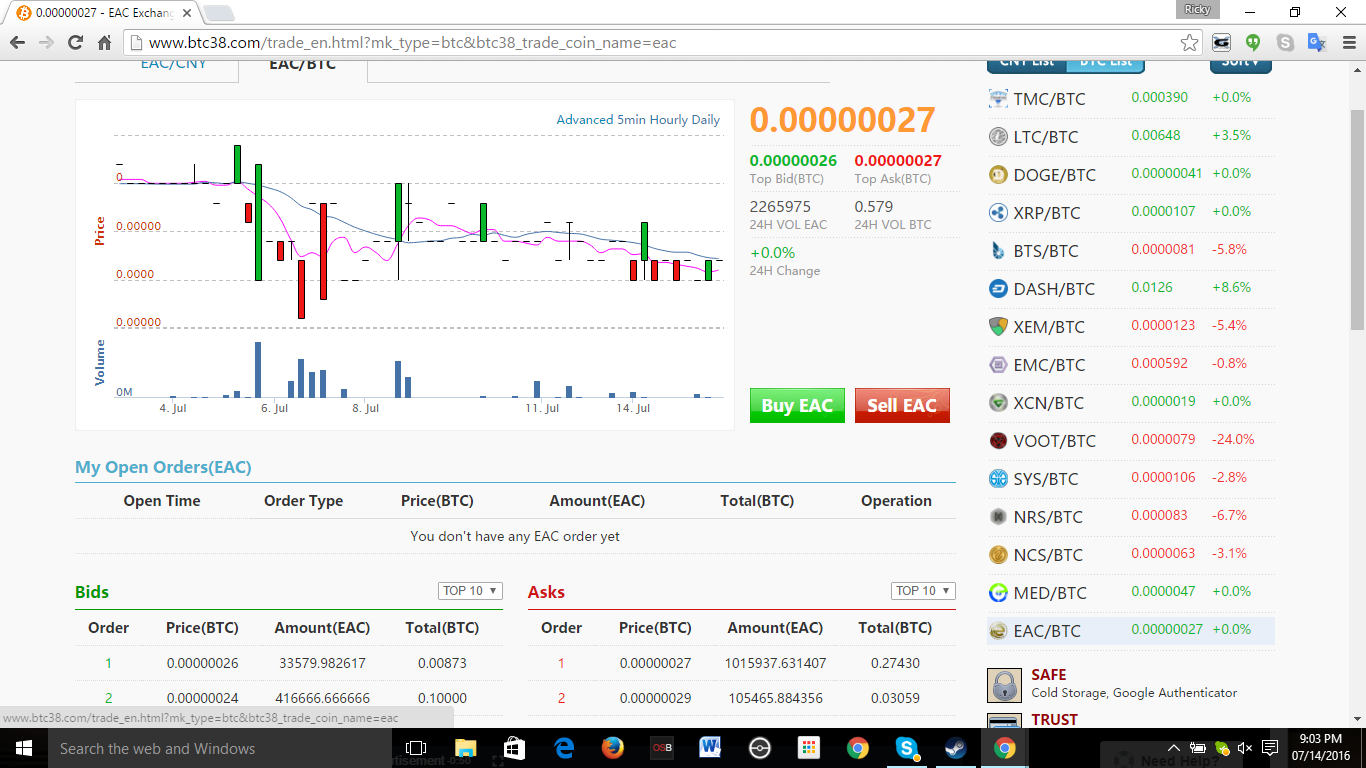Open the VOOT/BTC market

[1054, 441]
